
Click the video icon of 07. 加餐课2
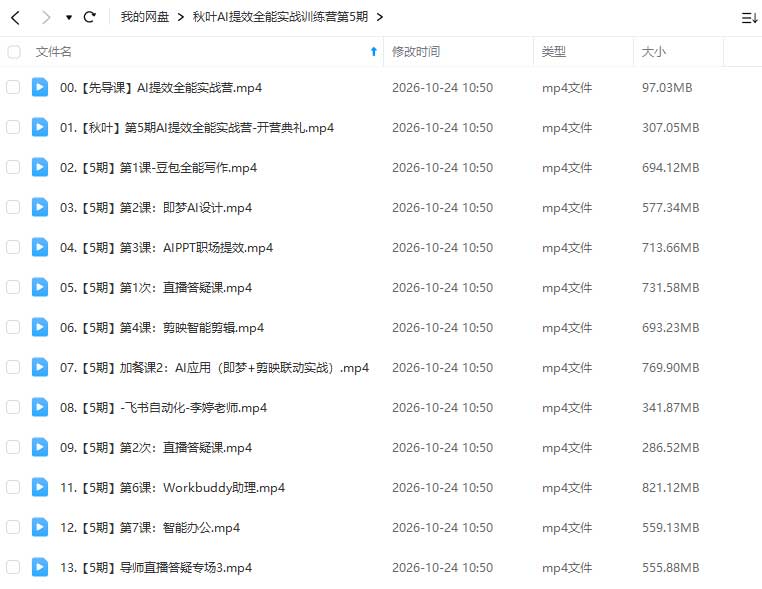pos(40,367)
